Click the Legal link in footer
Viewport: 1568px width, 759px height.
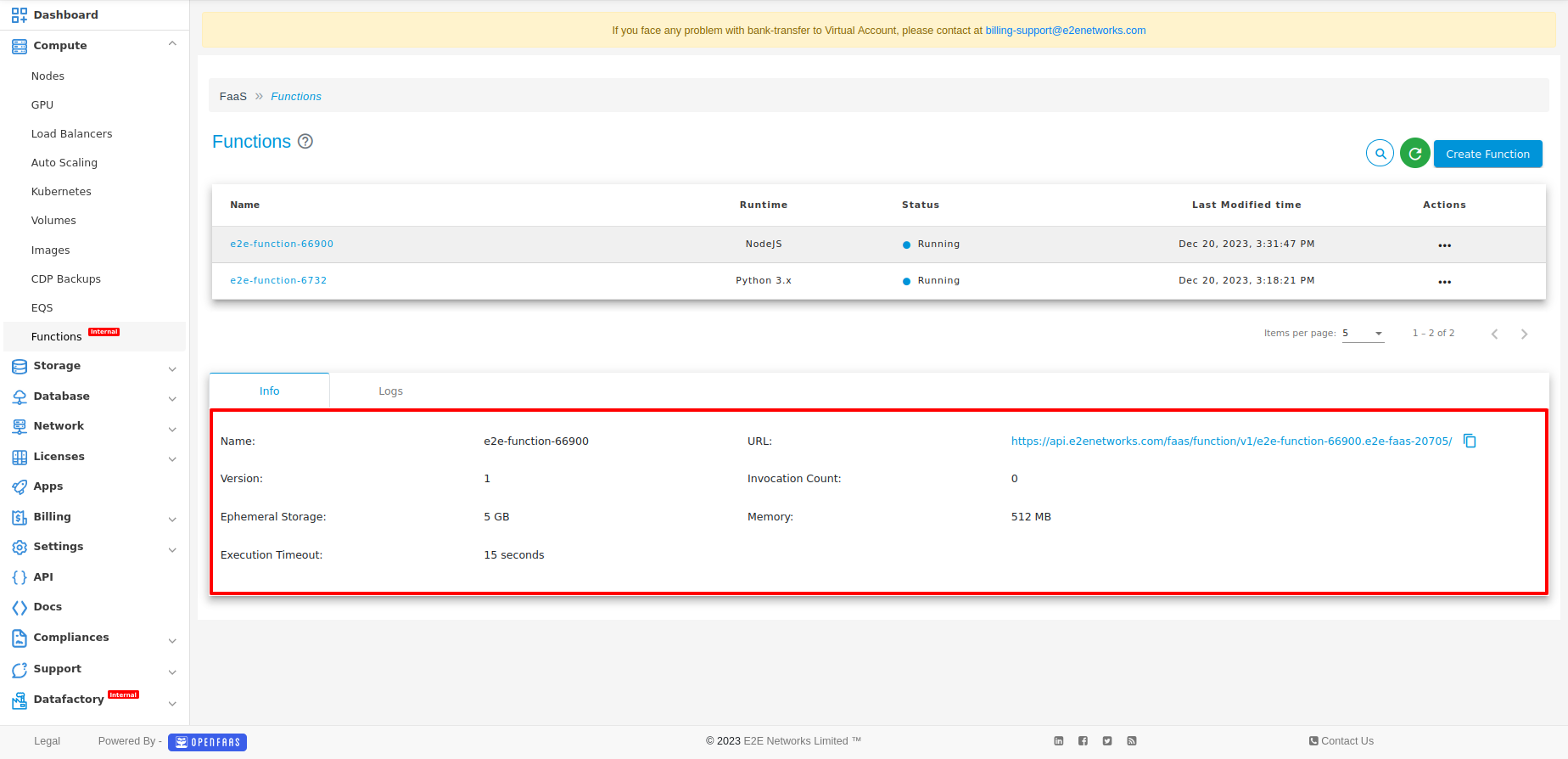click(x=48, y=741)
